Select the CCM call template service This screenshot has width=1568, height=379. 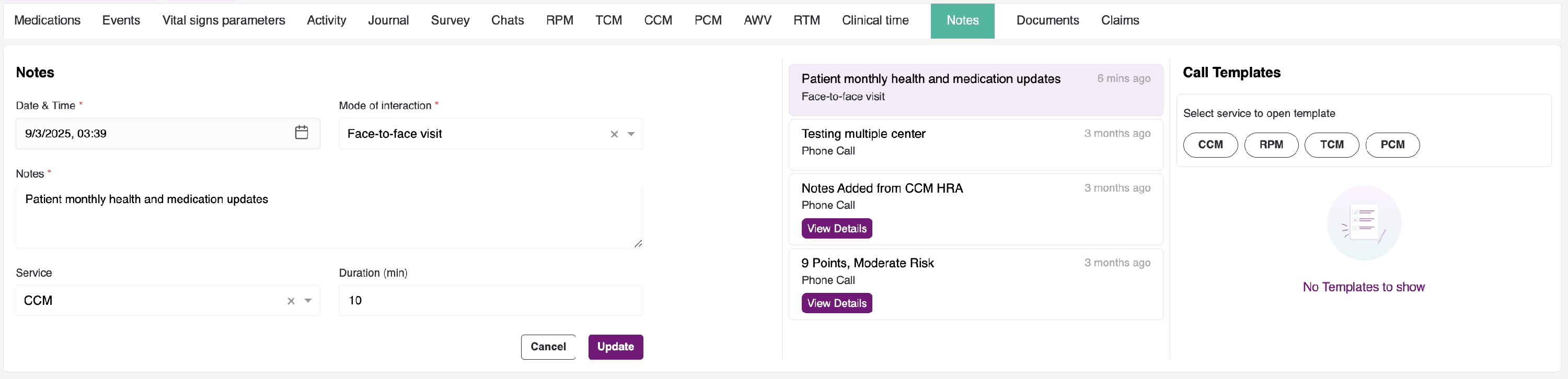pos(1209,145)
